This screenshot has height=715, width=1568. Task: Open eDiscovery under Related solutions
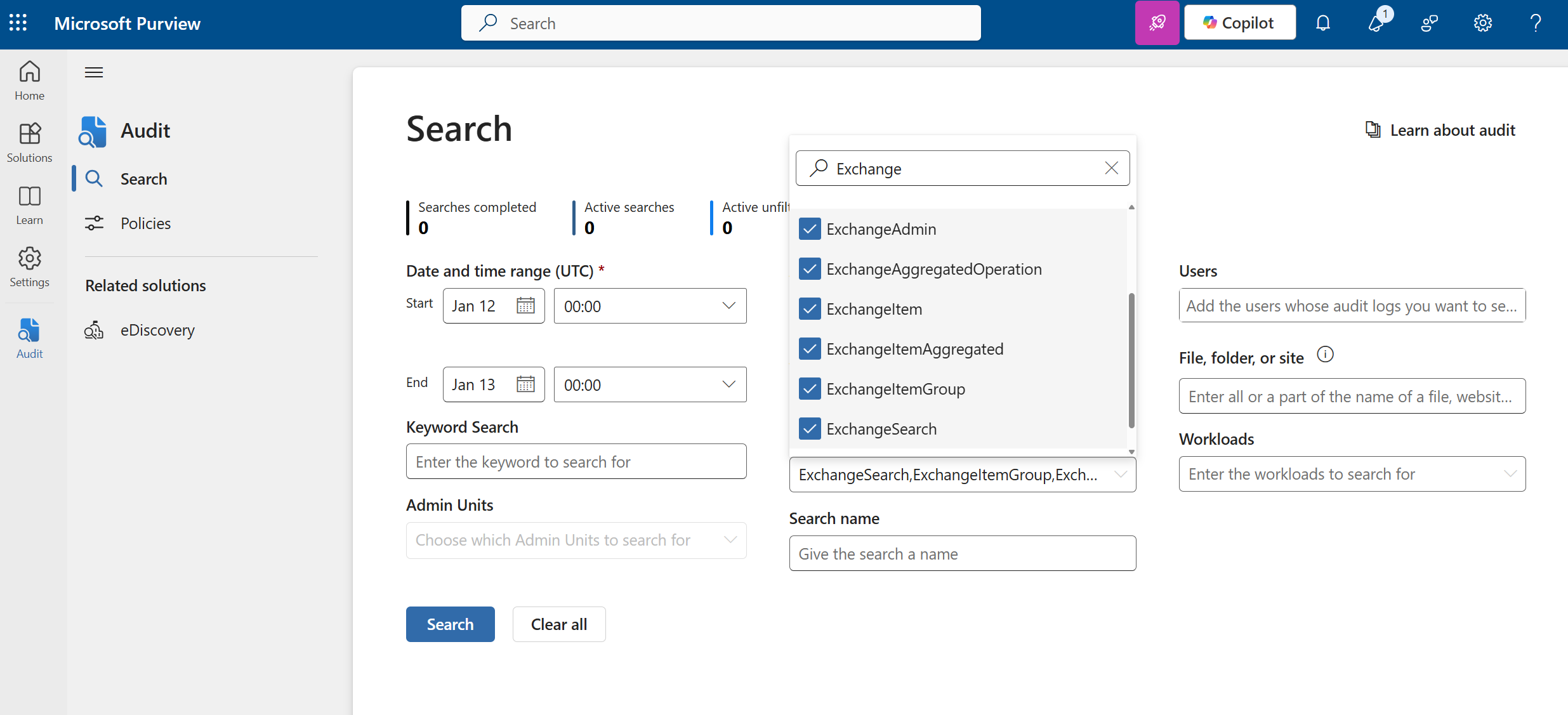pyautogui.click(x=157, y=329)
